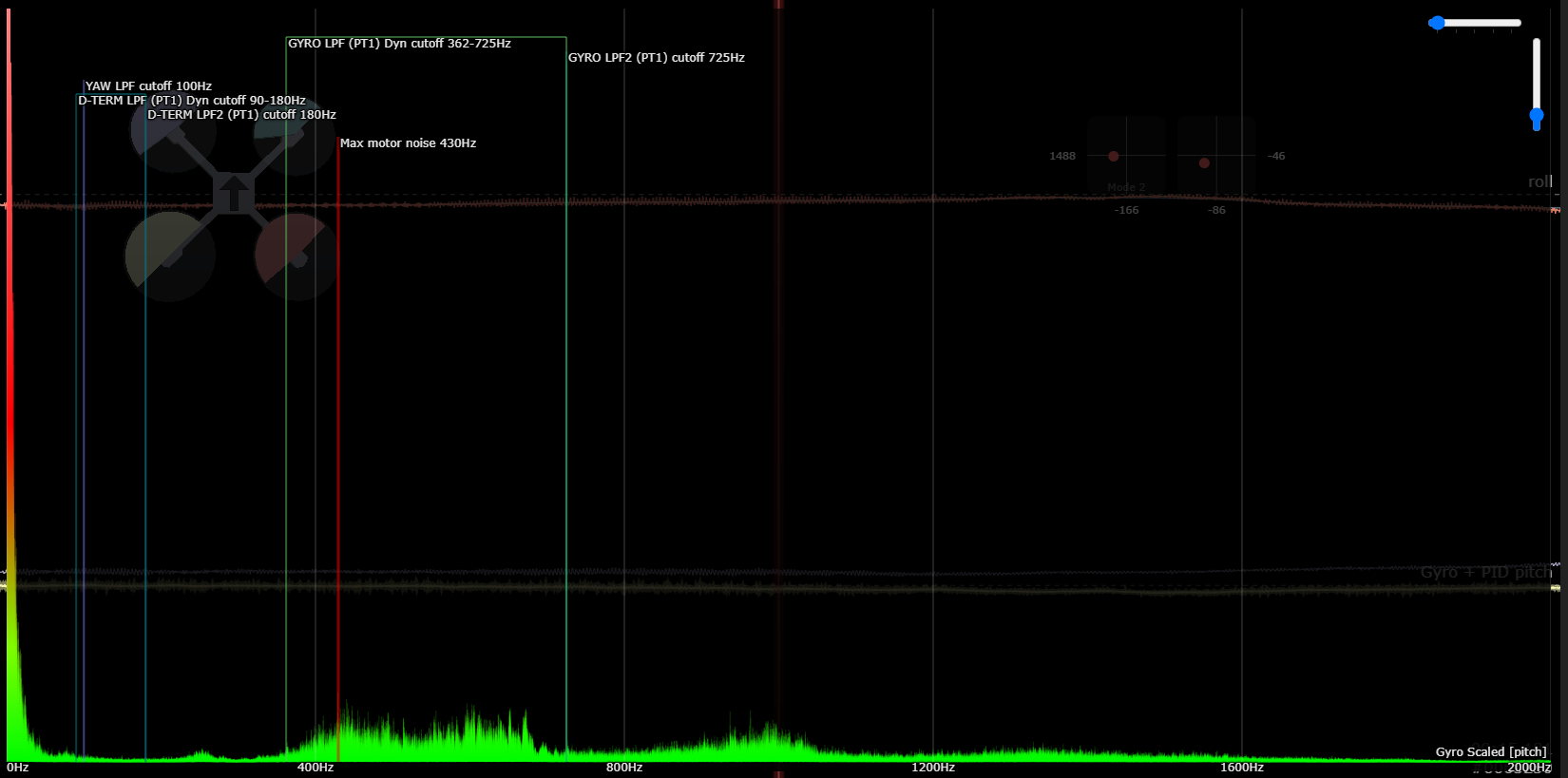Click the faded Gyro + PID pitch label
Viewport: 1568px width, 778px height.
pos(1486,572)
